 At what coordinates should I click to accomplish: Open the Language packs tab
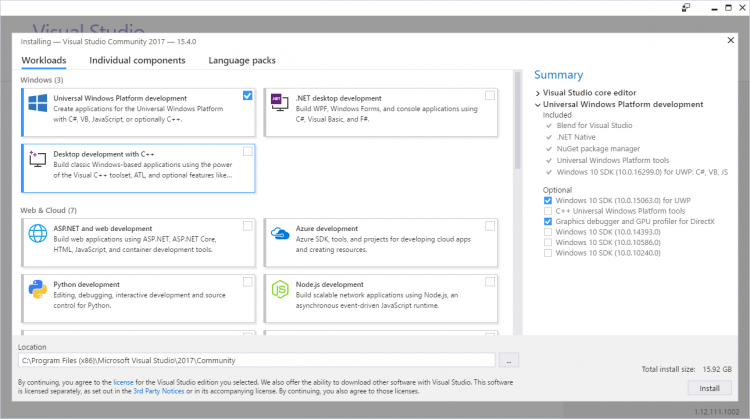point(242,60)
